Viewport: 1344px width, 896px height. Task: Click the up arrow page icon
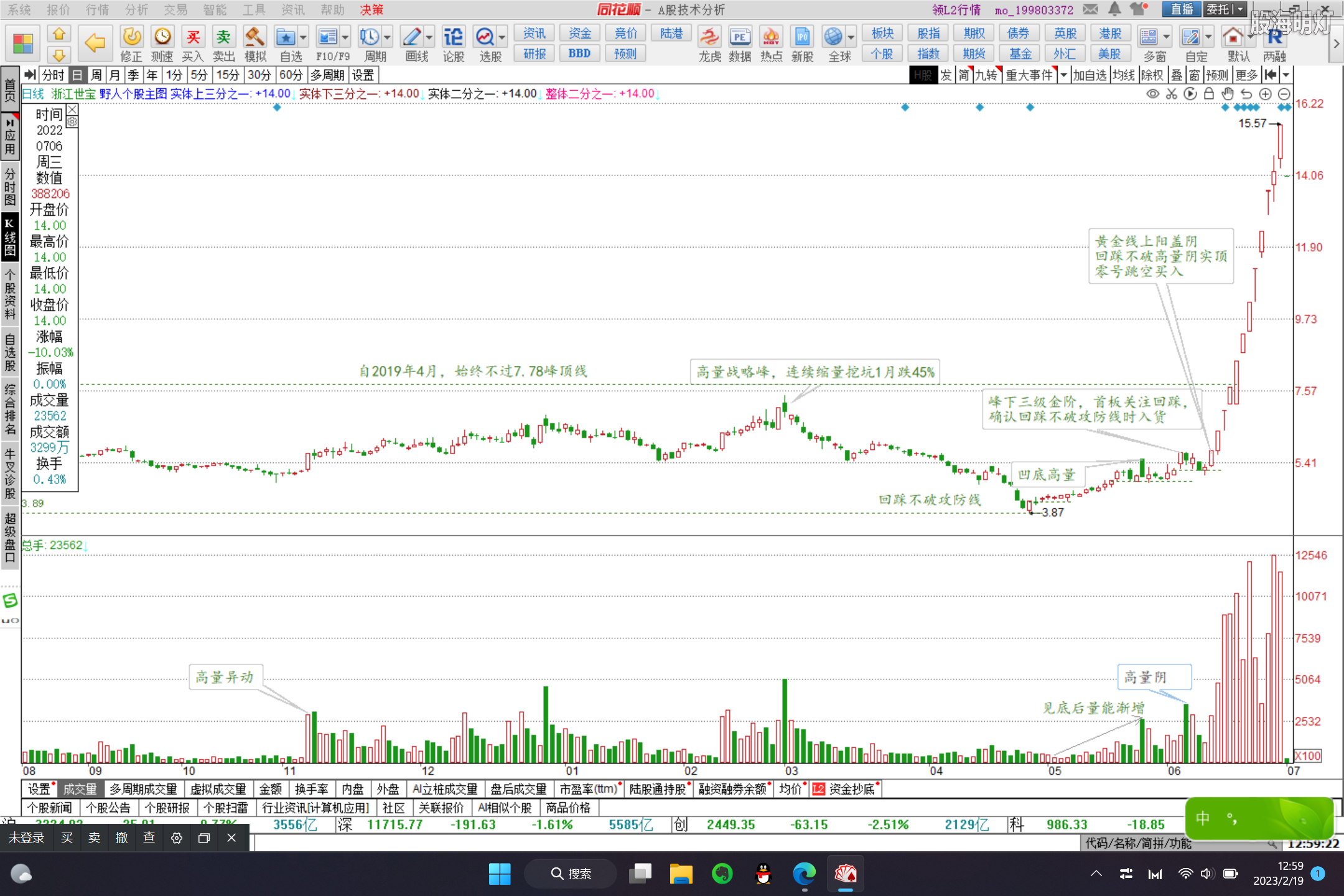pyautogui.click(x=59, y=34)
